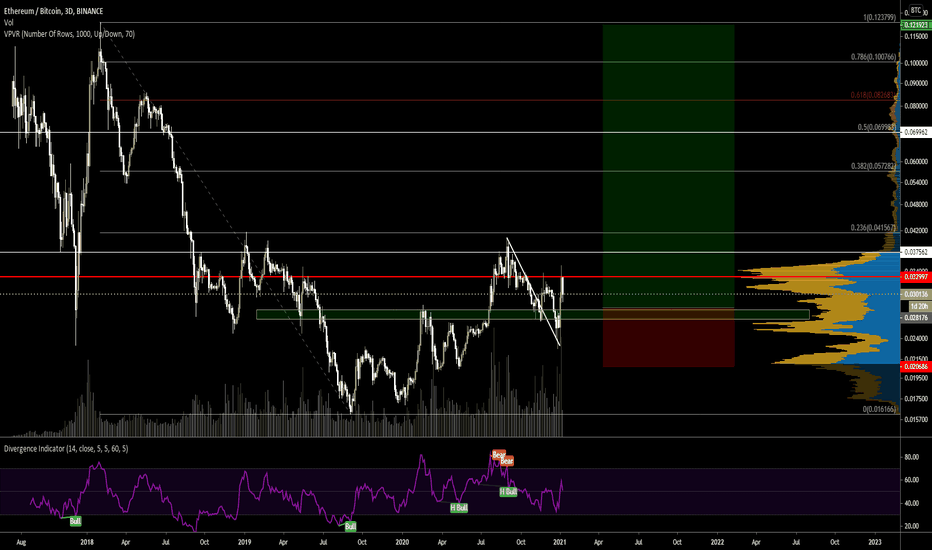Screen dimensions: 932x550
Task: Click the 0.030136 current price tag
Action: click(916, 294)
